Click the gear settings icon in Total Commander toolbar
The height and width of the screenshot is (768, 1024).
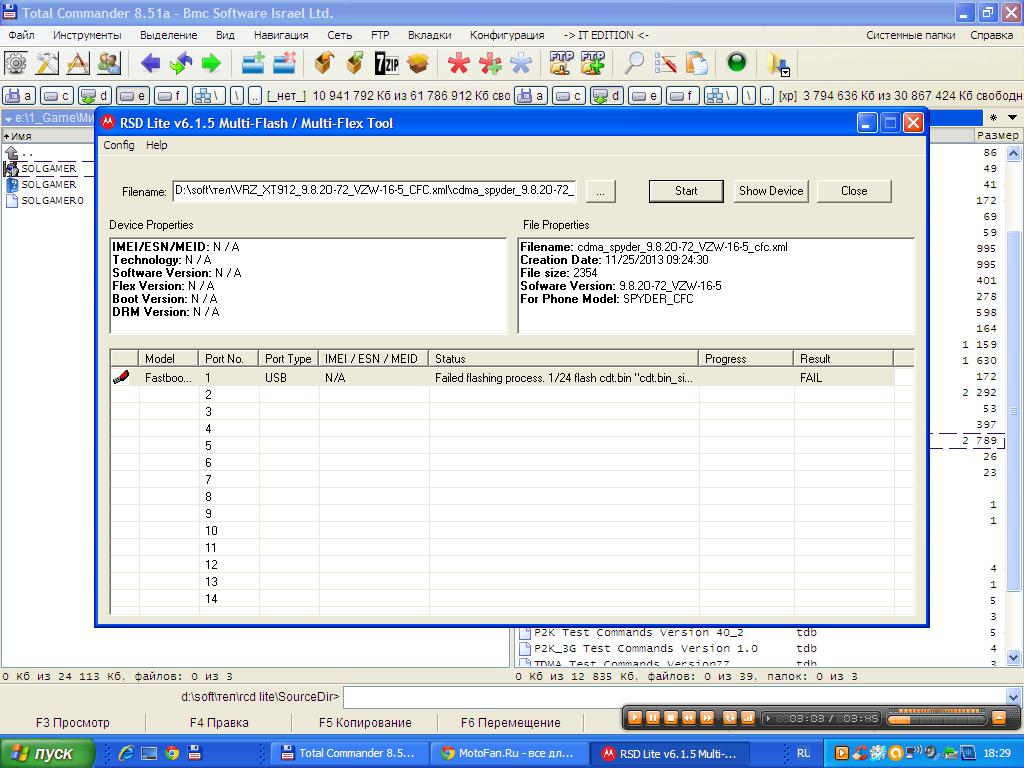[x=16, y=63]
